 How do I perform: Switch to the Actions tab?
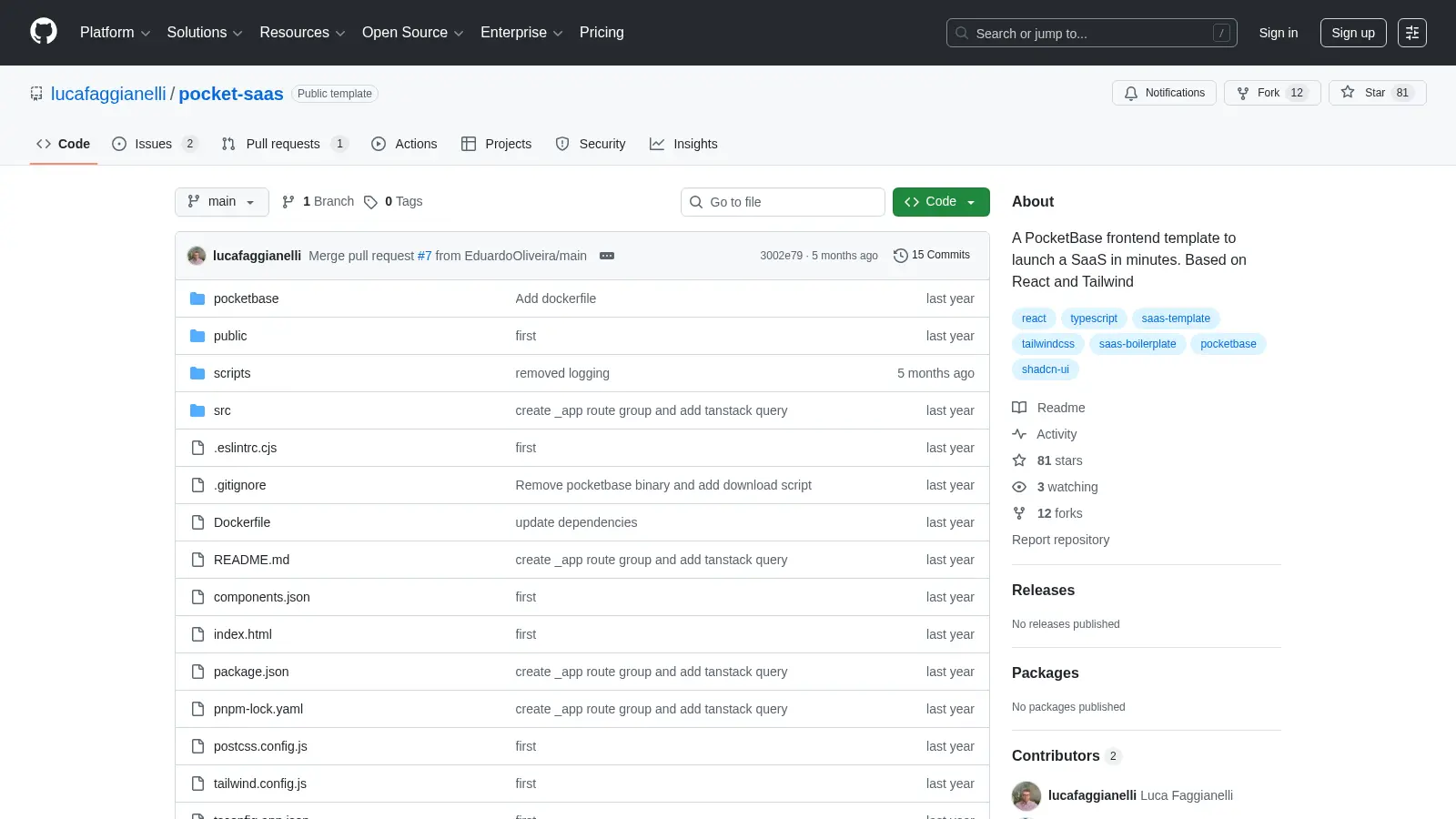(x=404, y=144)
